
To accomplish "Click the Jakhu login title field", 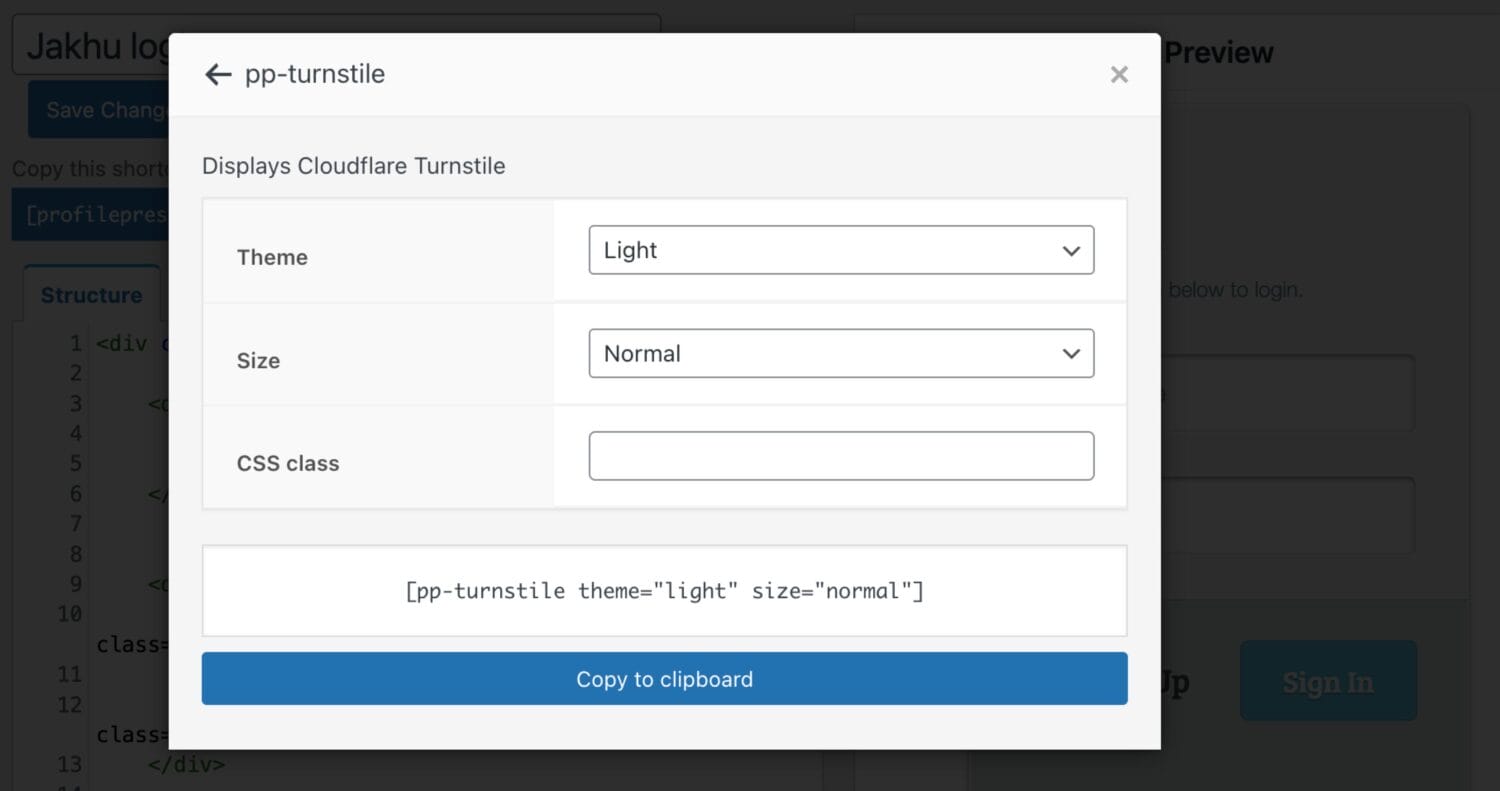I will 90,45.
